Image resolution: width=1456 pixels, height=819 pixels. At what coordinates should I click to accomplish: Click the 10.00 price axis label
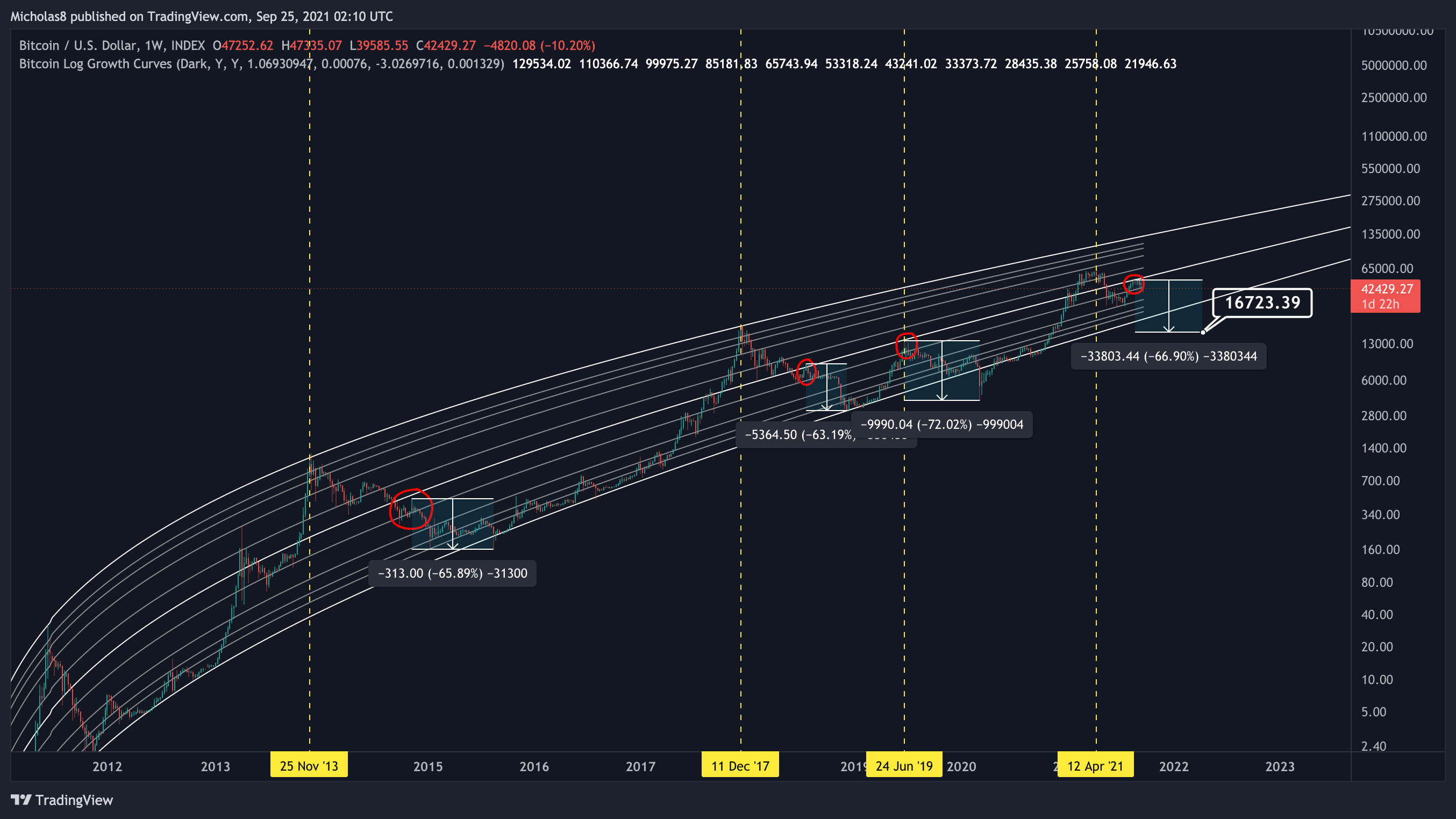(x=1377, y=679)
